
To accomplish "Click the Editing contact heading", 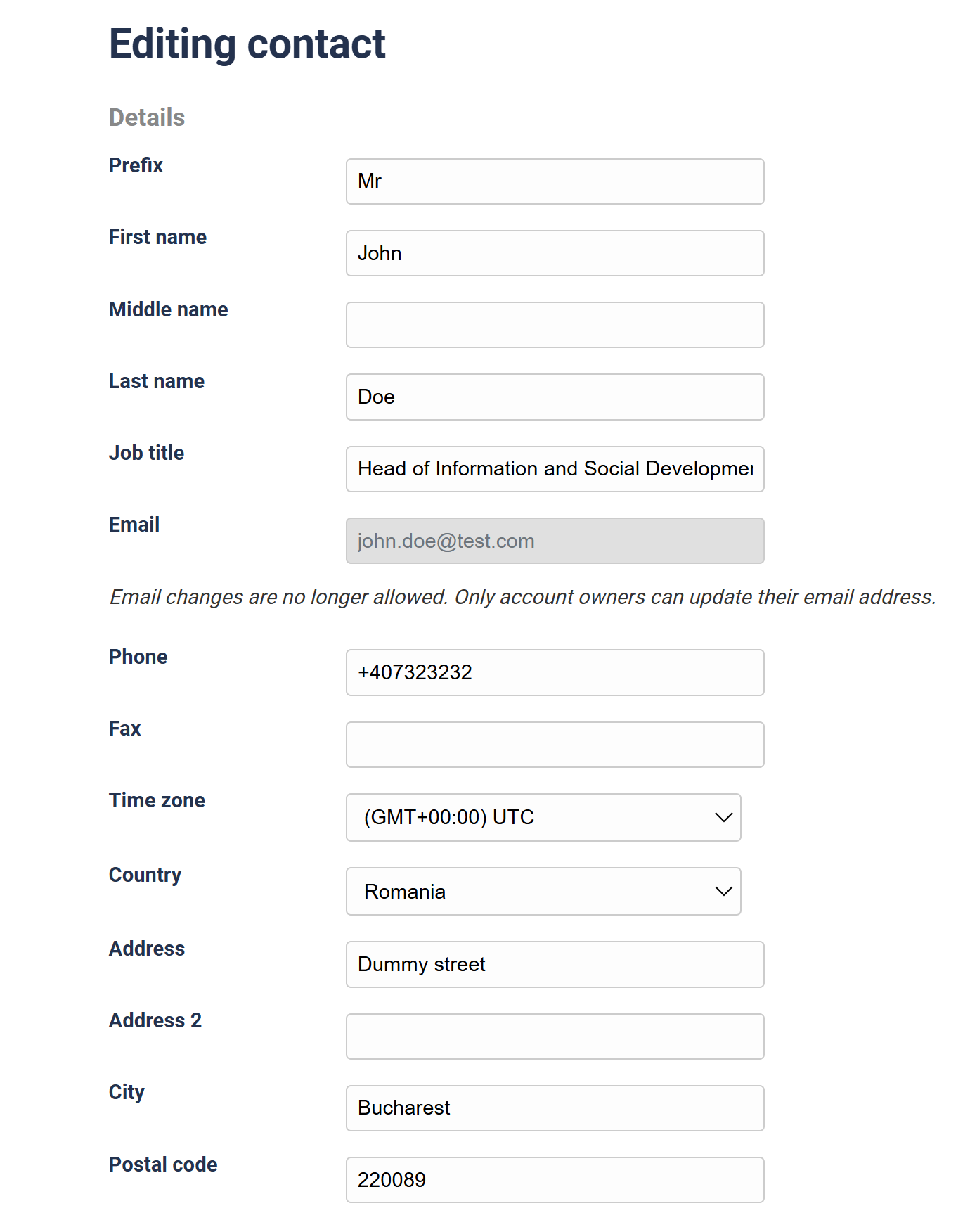I will (x=247, y=44).
